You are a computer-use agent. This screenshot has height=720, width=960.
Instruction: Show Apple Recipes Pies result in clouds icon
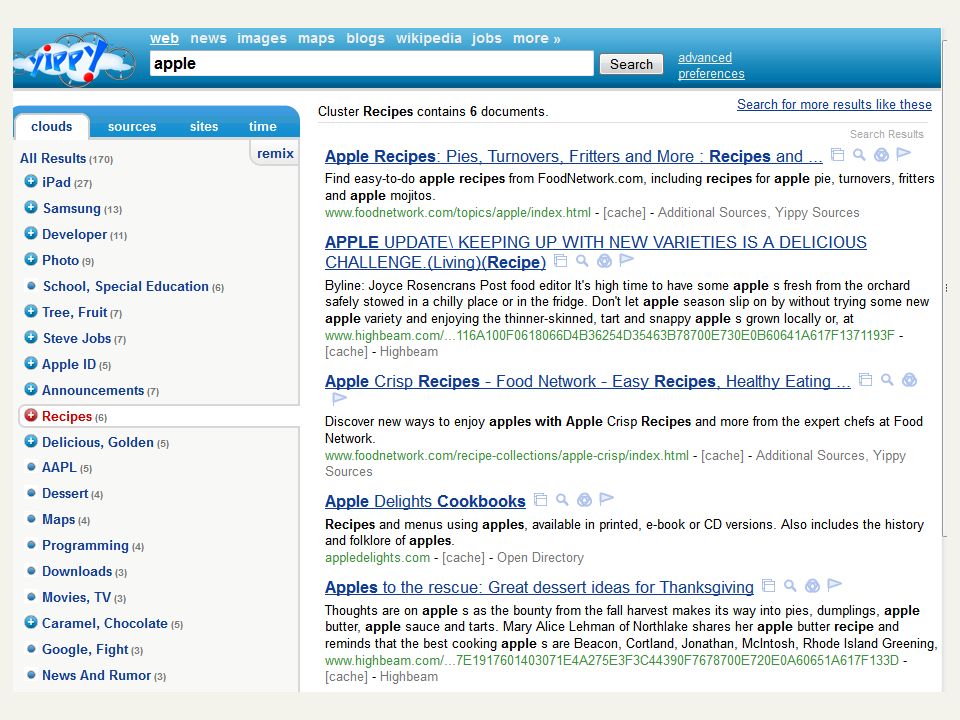[x=881, y=155]
